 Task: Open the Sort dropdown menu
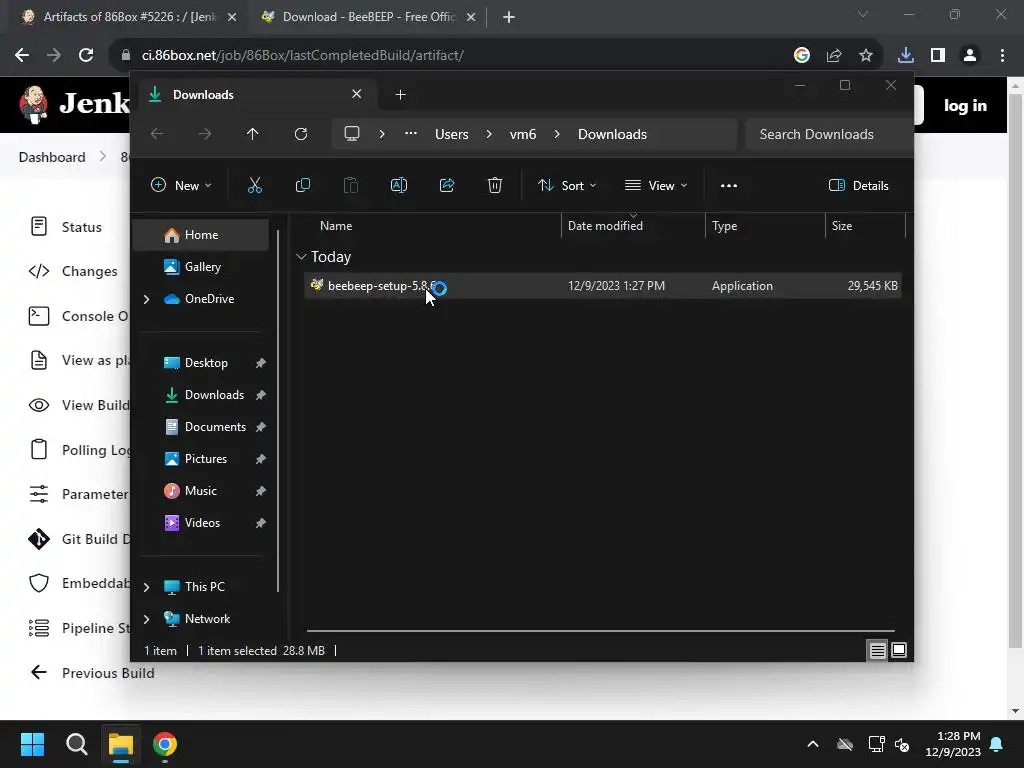pos(567,185)
